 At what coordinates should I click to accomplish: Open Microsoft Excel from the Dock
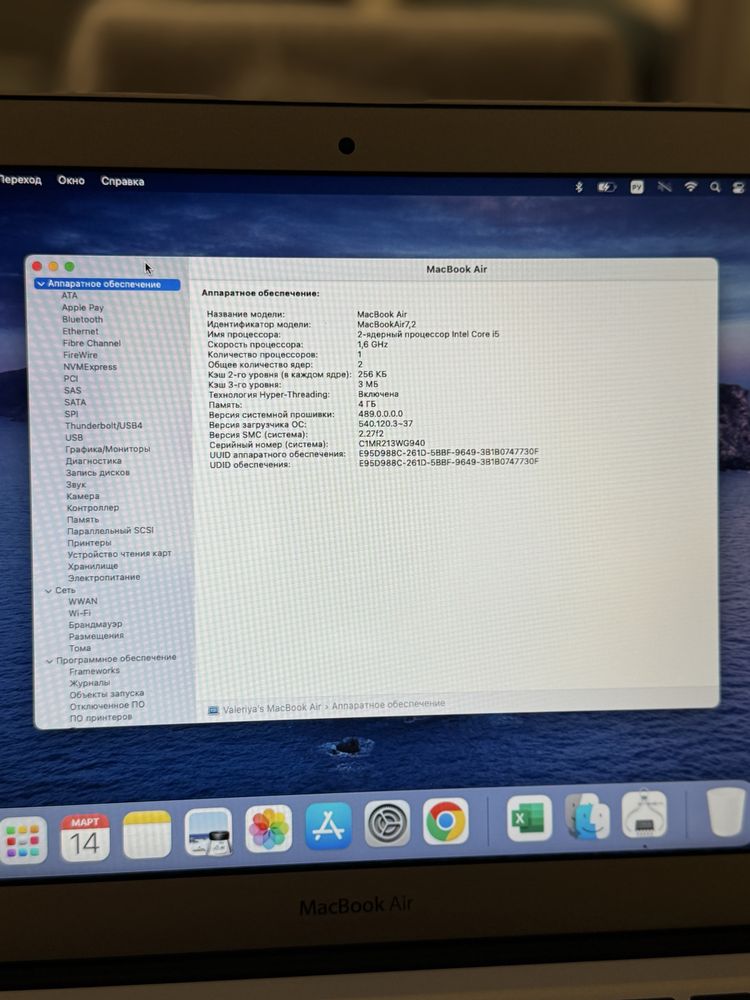click(x=529, y=818)
